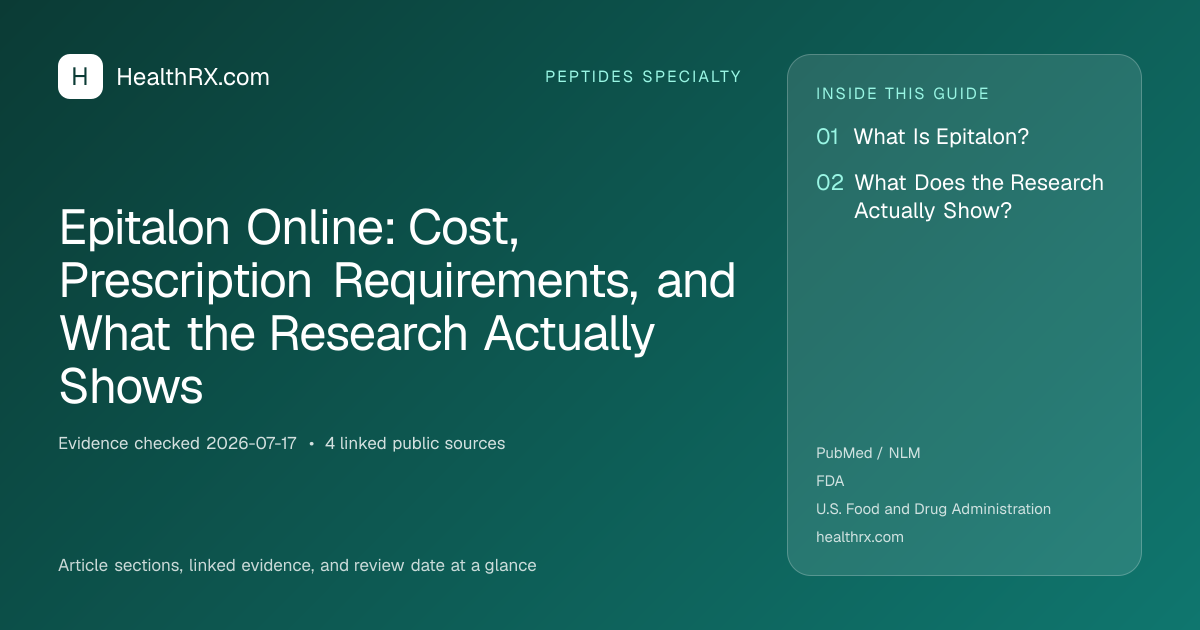Click the article sections at a glance caption
Viewport: 1200px width, 630px height.
297,565
